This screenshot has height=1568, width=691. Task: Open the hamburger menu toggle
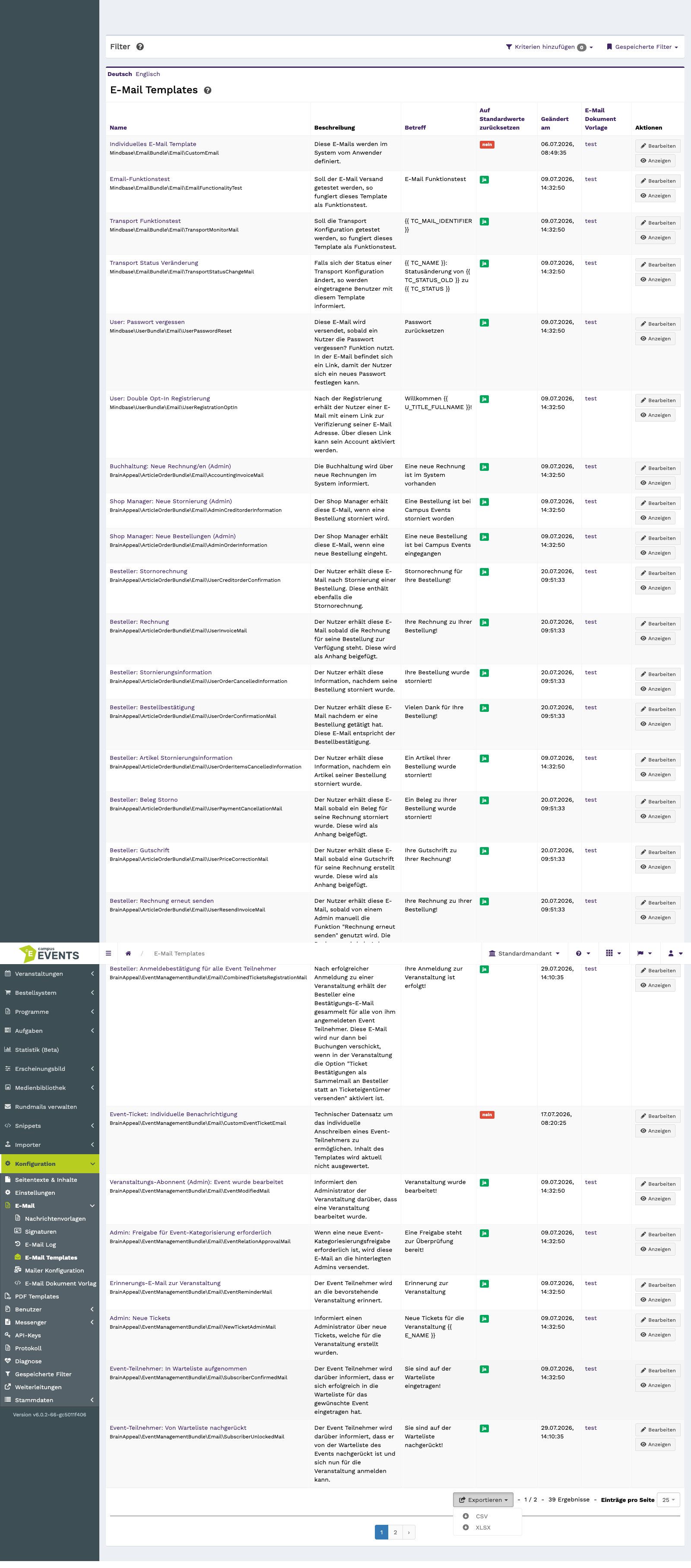pos(108,953)
